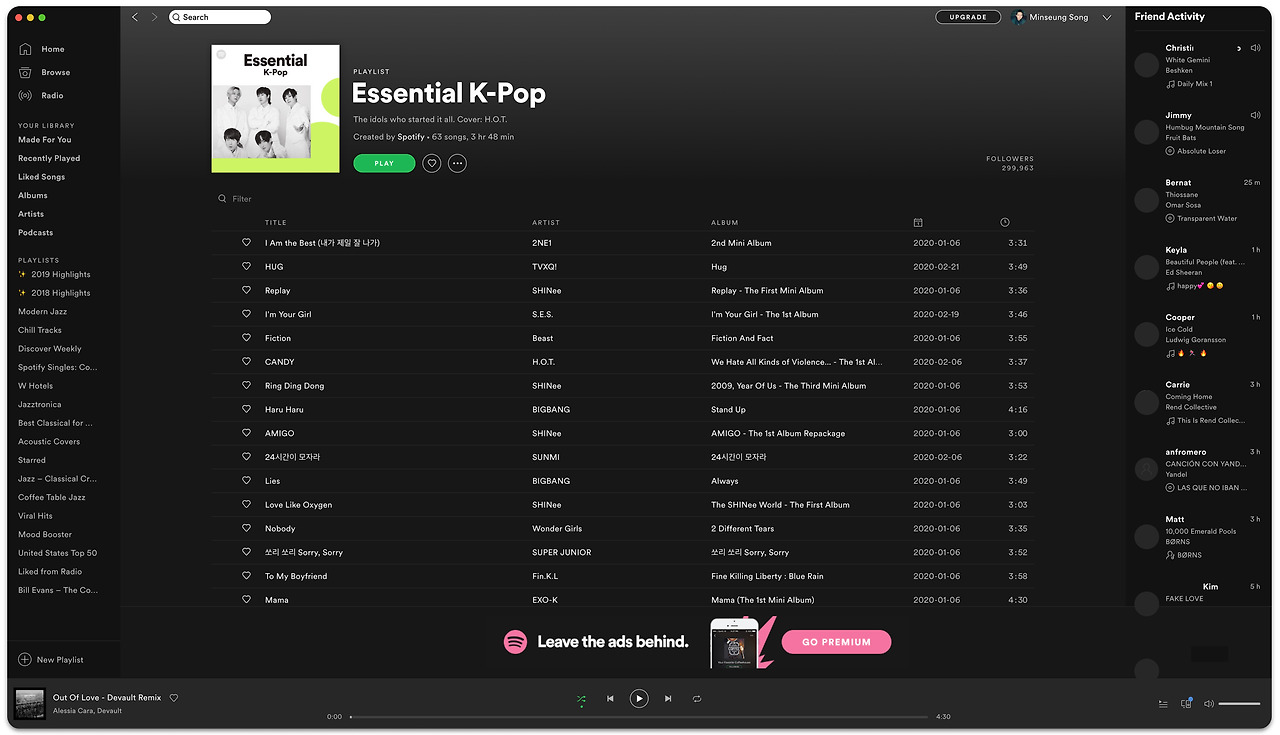
Task: Open Liked Songs in Your Library
Action: [x=41, y=177]
